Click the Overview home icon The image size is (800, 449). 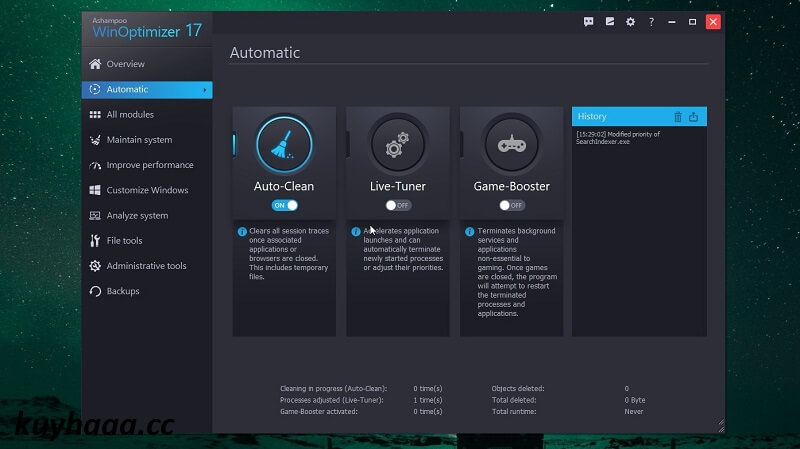click(95, 64)
